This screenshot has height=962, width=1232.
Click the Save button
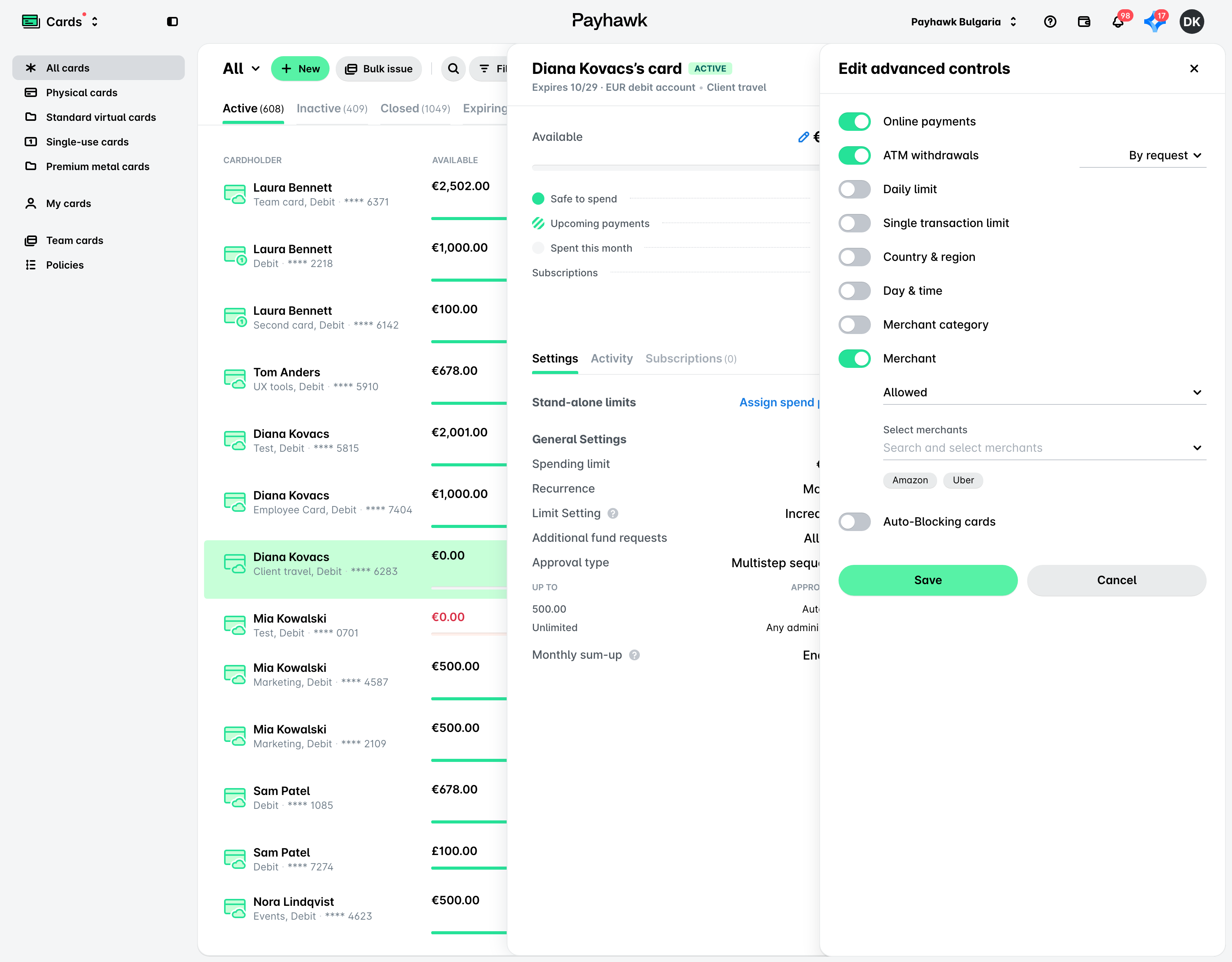pyautogui.click(x=928, y=580)
